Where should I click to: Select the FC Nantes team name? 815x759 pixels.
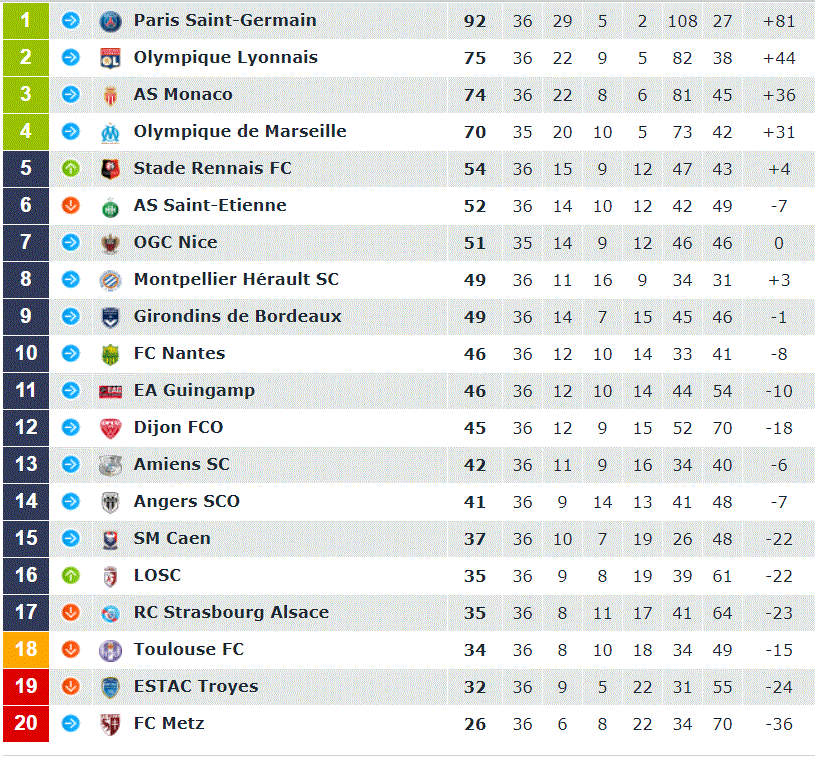click(x=179, y=353)
